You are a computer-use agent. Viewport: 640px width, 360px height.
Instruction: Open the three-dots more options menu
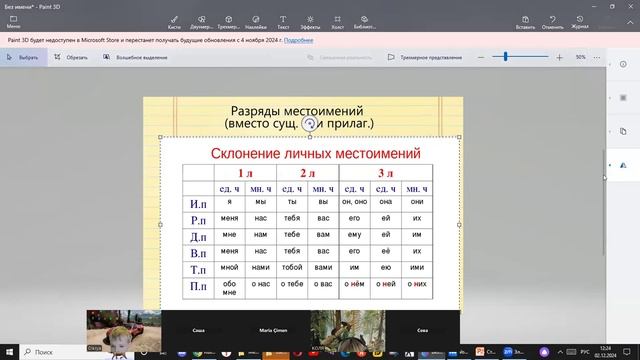(x=597, y=58)
